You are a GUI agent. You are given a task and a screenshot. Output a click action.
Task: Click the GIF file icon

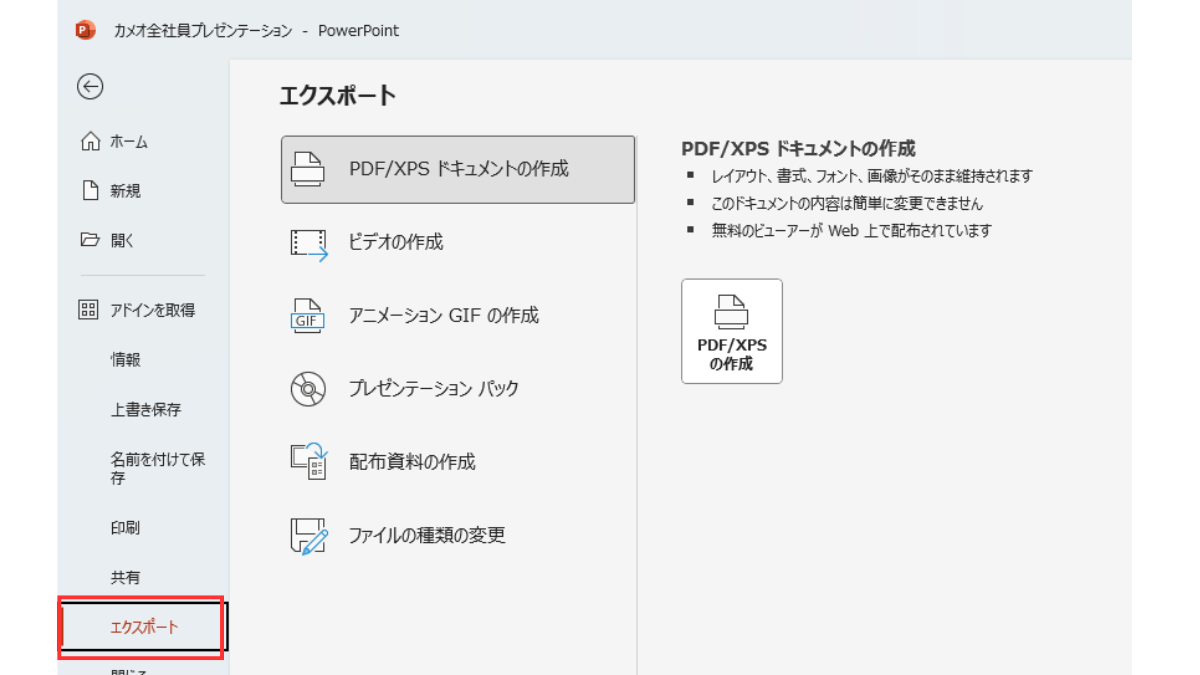point(308,315)
